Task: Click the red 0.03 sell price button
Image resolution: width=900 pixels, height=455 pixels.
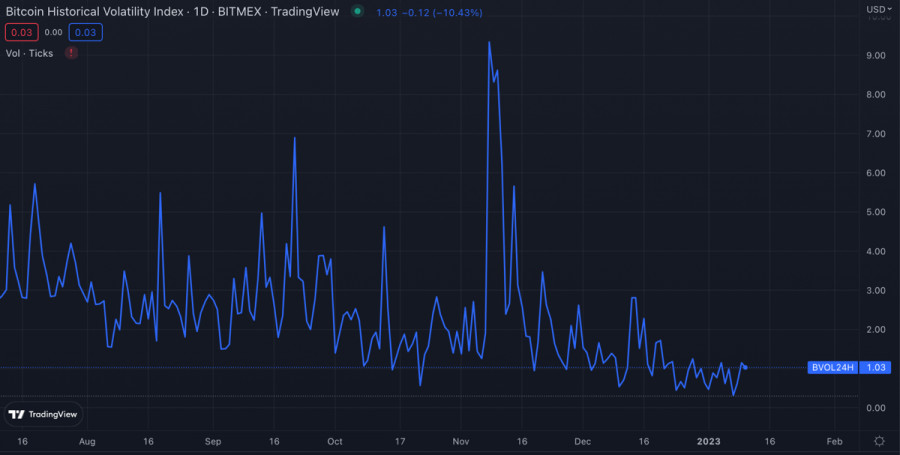Action: pyautogui.click(x=21, y=32)
